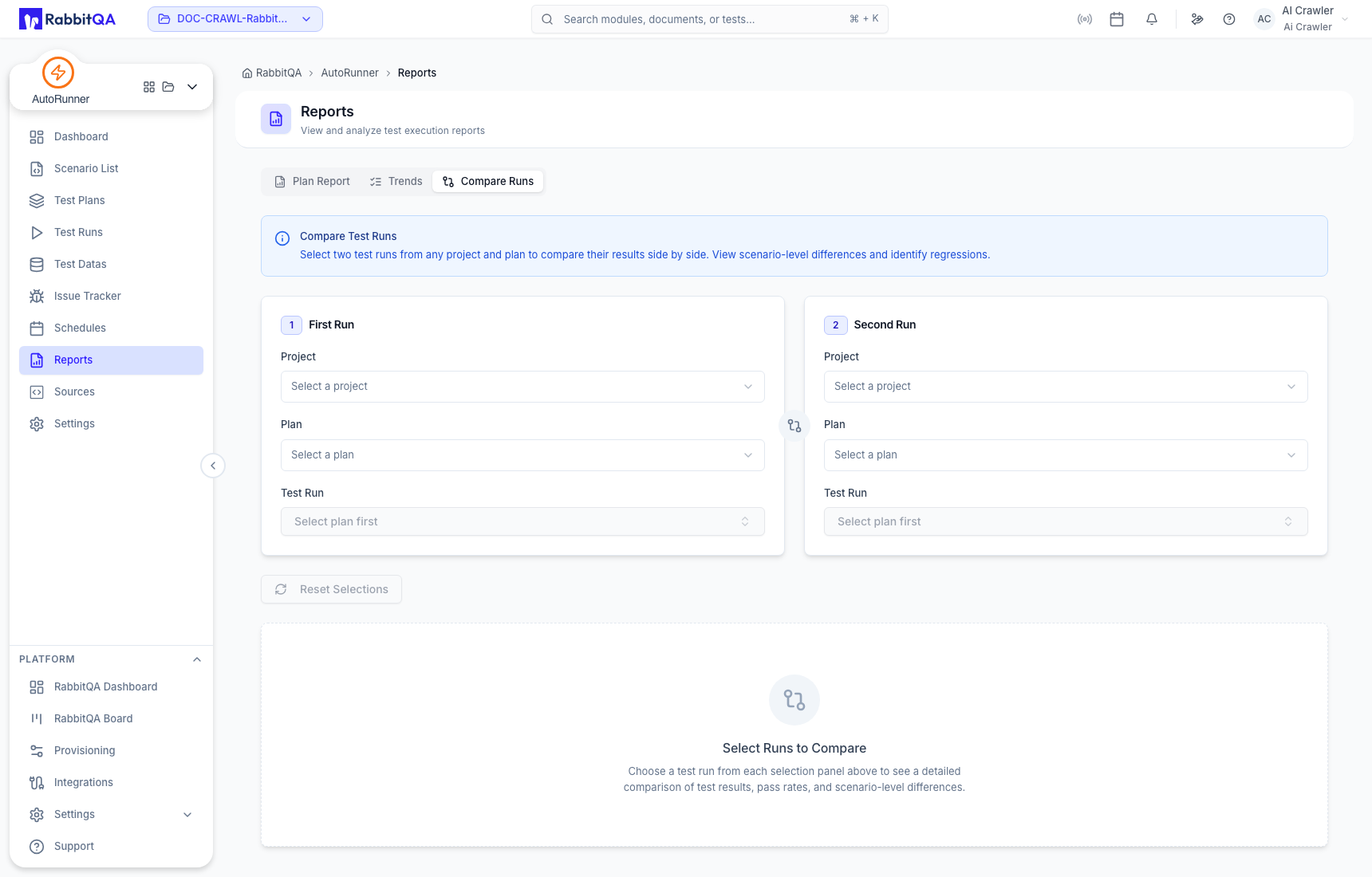
Task: Click the Select Runs to Compare heading
Action: coord(794,748)
